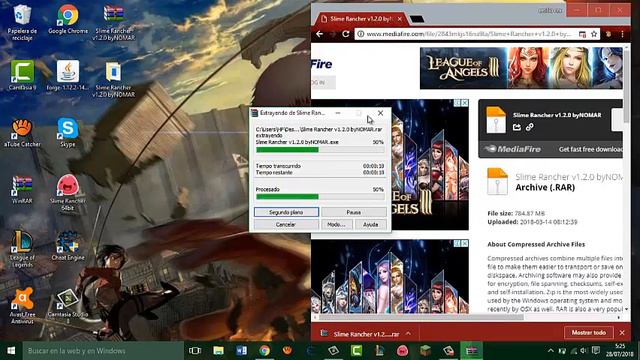Expand options for the downloaded rar file
The image size is (640, 360).
[408, 333]
